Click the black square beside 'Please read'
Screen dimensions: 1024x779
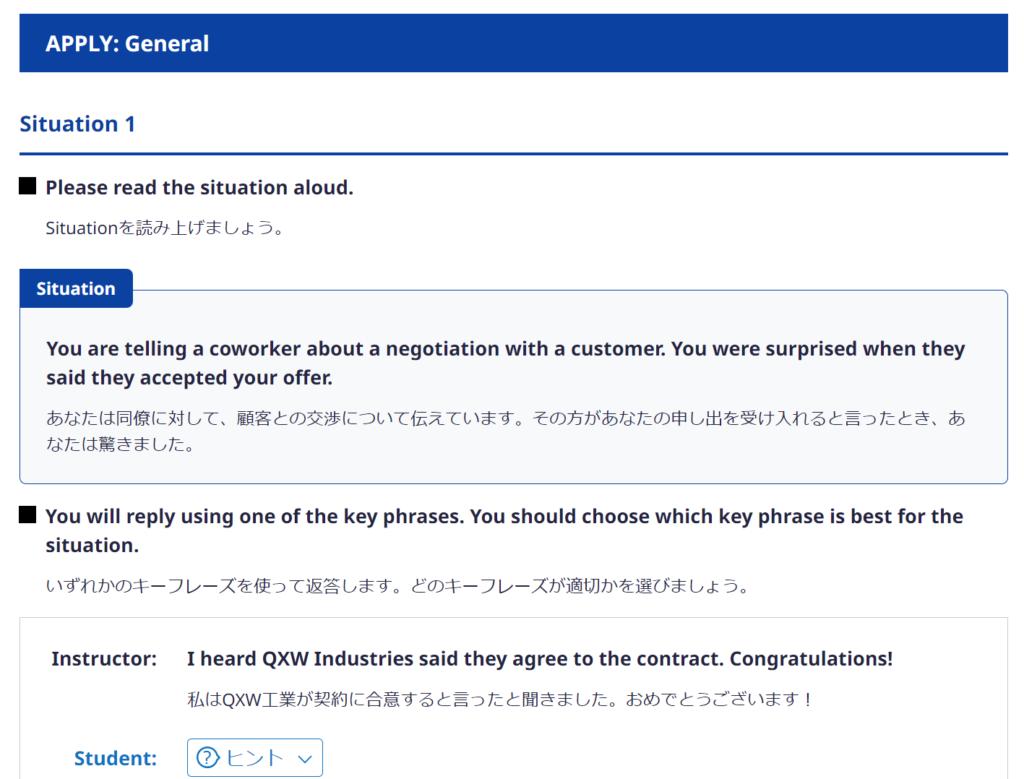pyautogui.click(x=28, y=186)
